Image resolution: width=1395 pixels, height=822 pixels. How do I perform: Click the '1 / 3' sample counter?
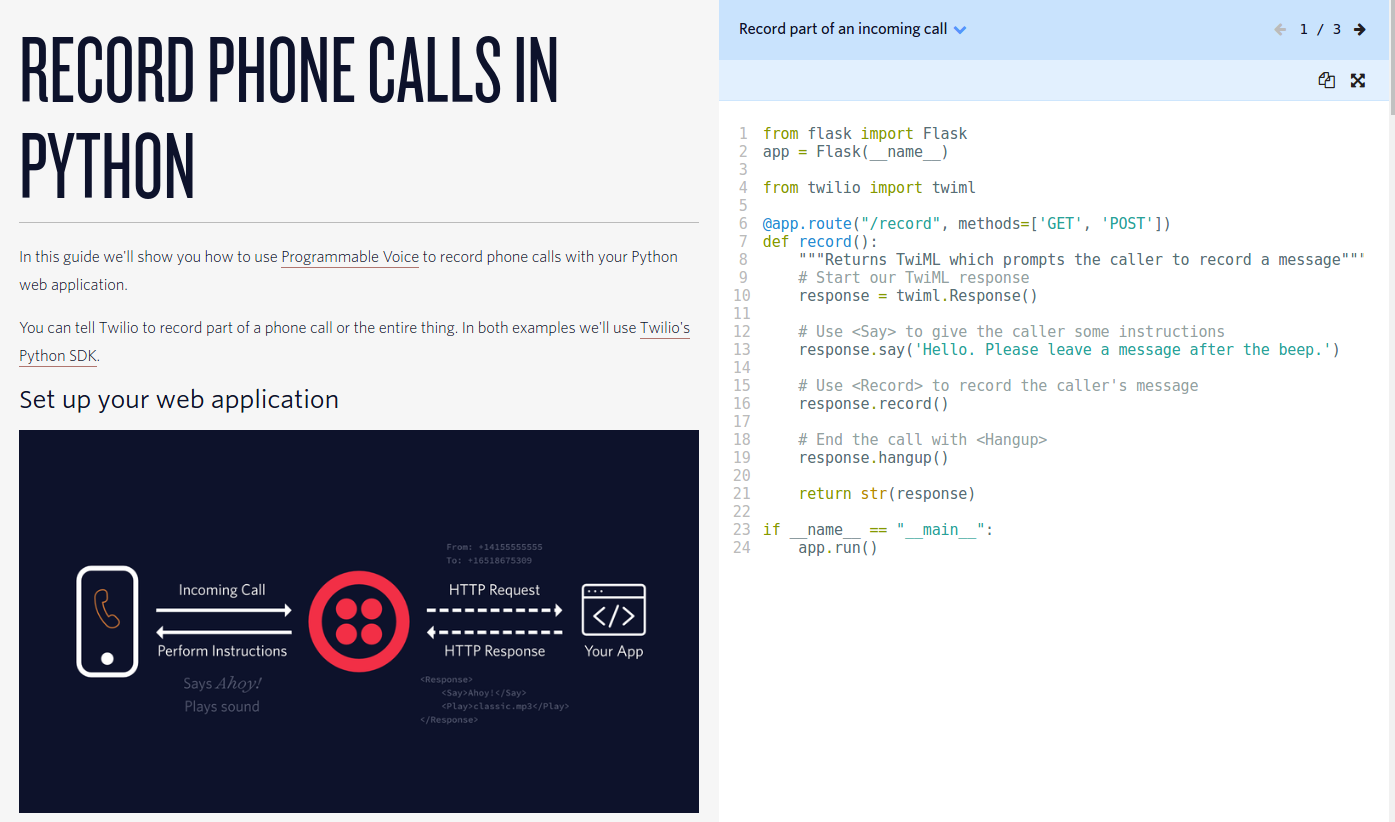1320,29
